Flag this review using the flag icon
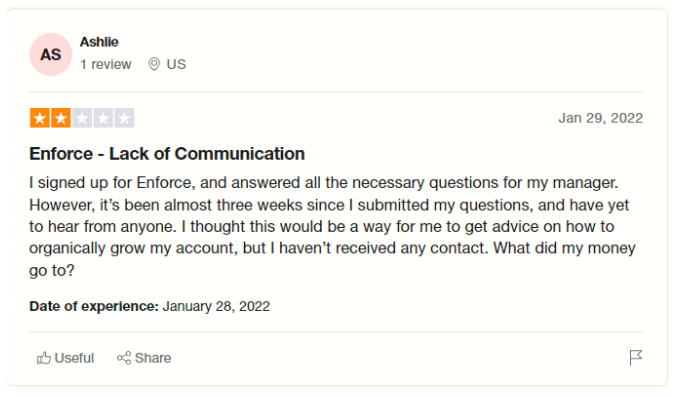680x397 pixels. coord(636,358)
